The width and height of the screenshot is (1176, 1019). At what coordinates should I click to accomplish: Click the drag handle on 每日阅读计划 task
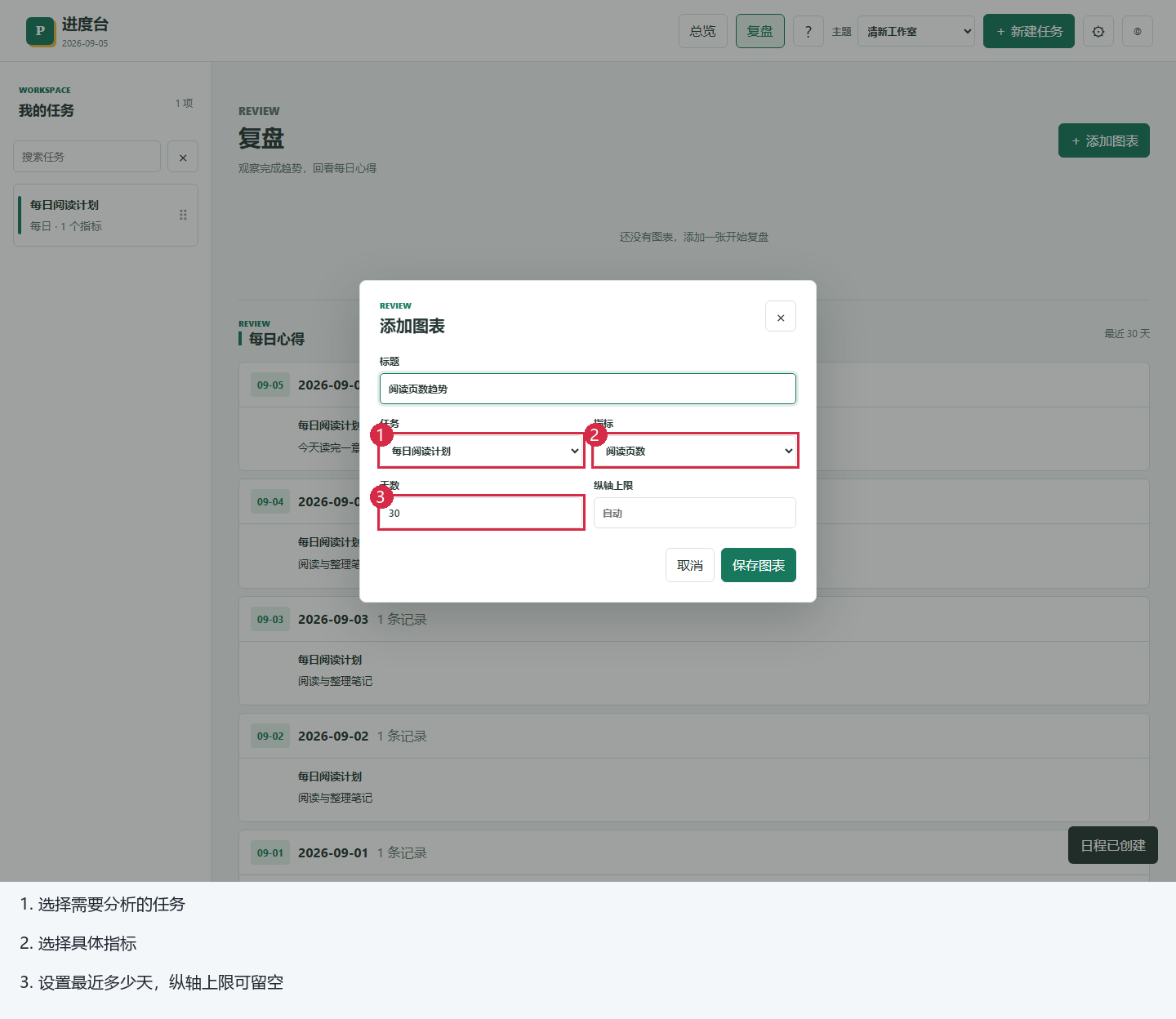183,215
